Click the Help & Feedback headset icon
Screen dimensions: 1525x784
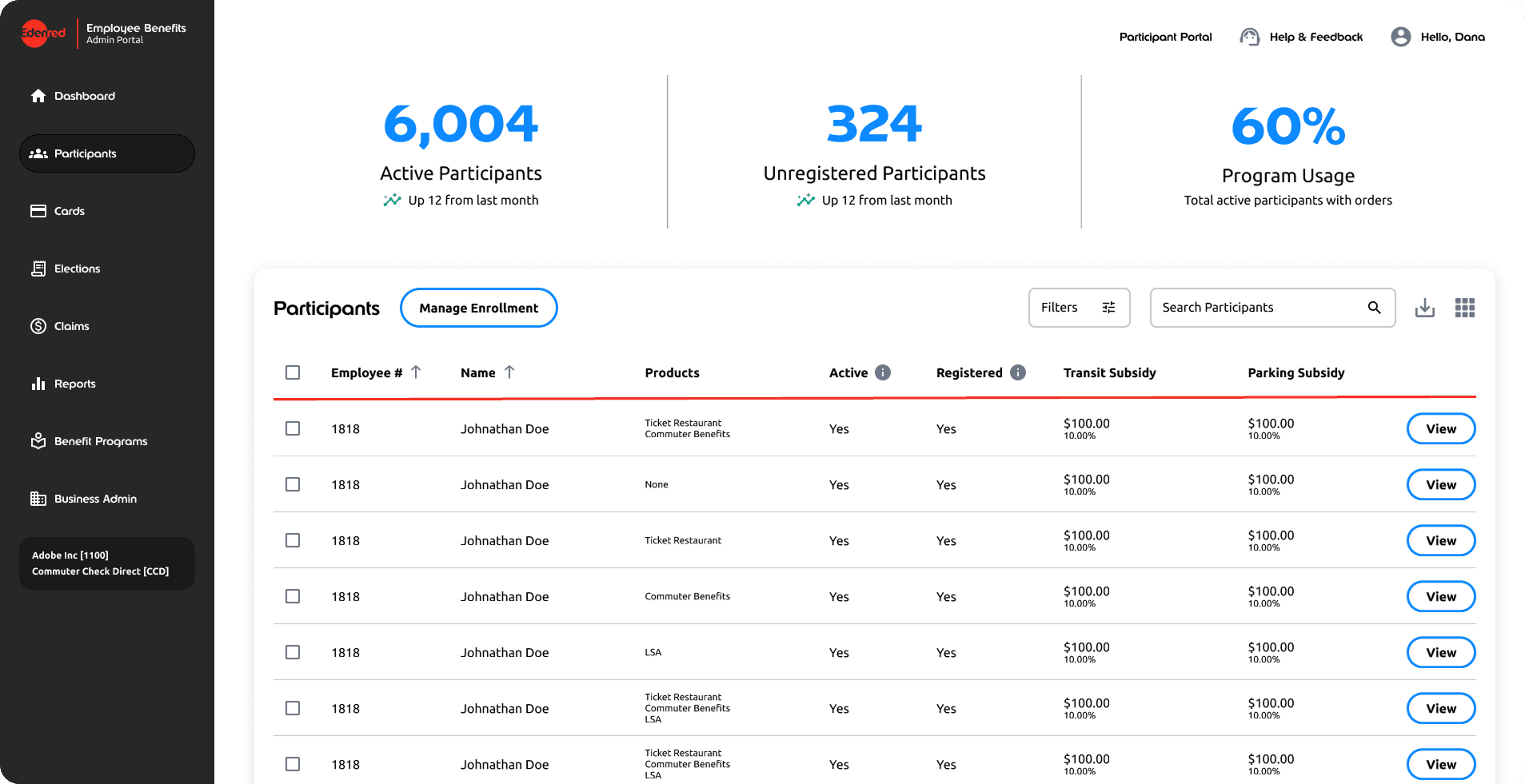pos(1249,37)
